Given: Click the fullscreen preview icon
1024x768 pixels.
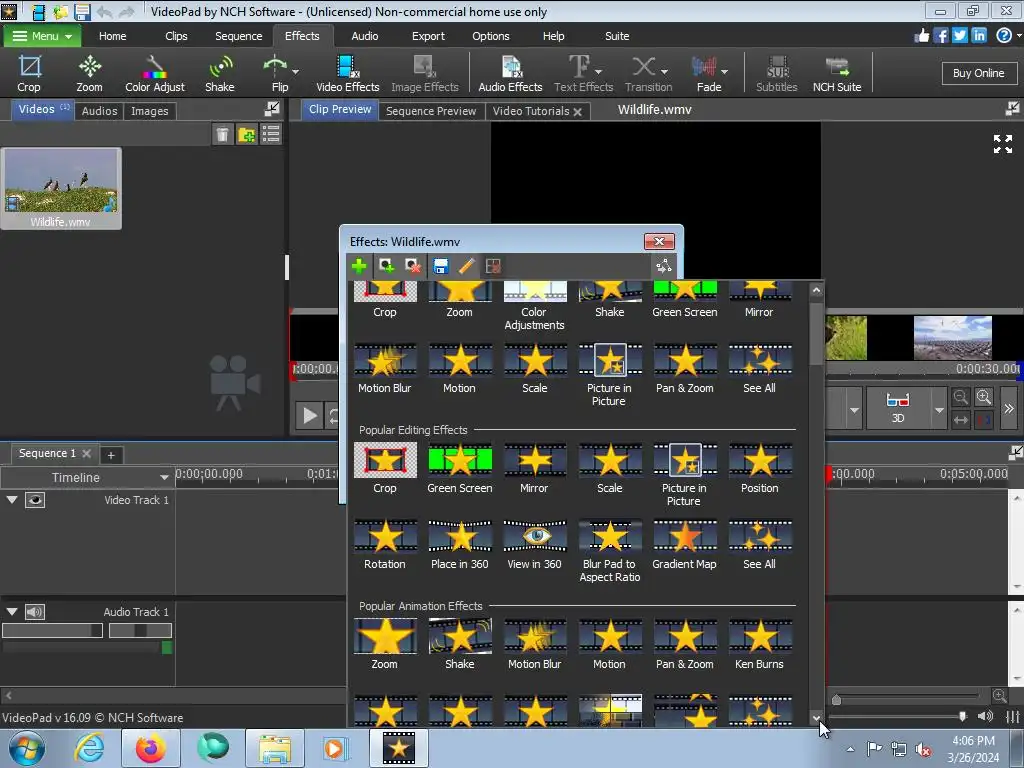Looking at the screenshot, I should click(x=1002, y=144).
